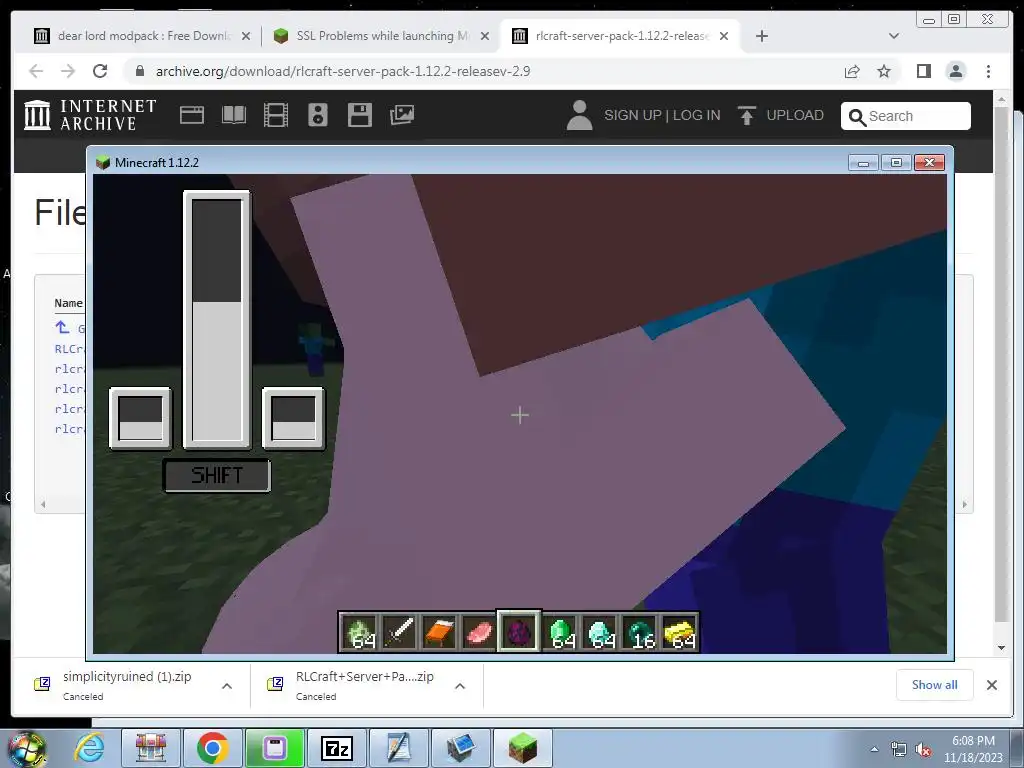
Task: Open the Software floppy disk icon
Action: (x=359, y=115)
